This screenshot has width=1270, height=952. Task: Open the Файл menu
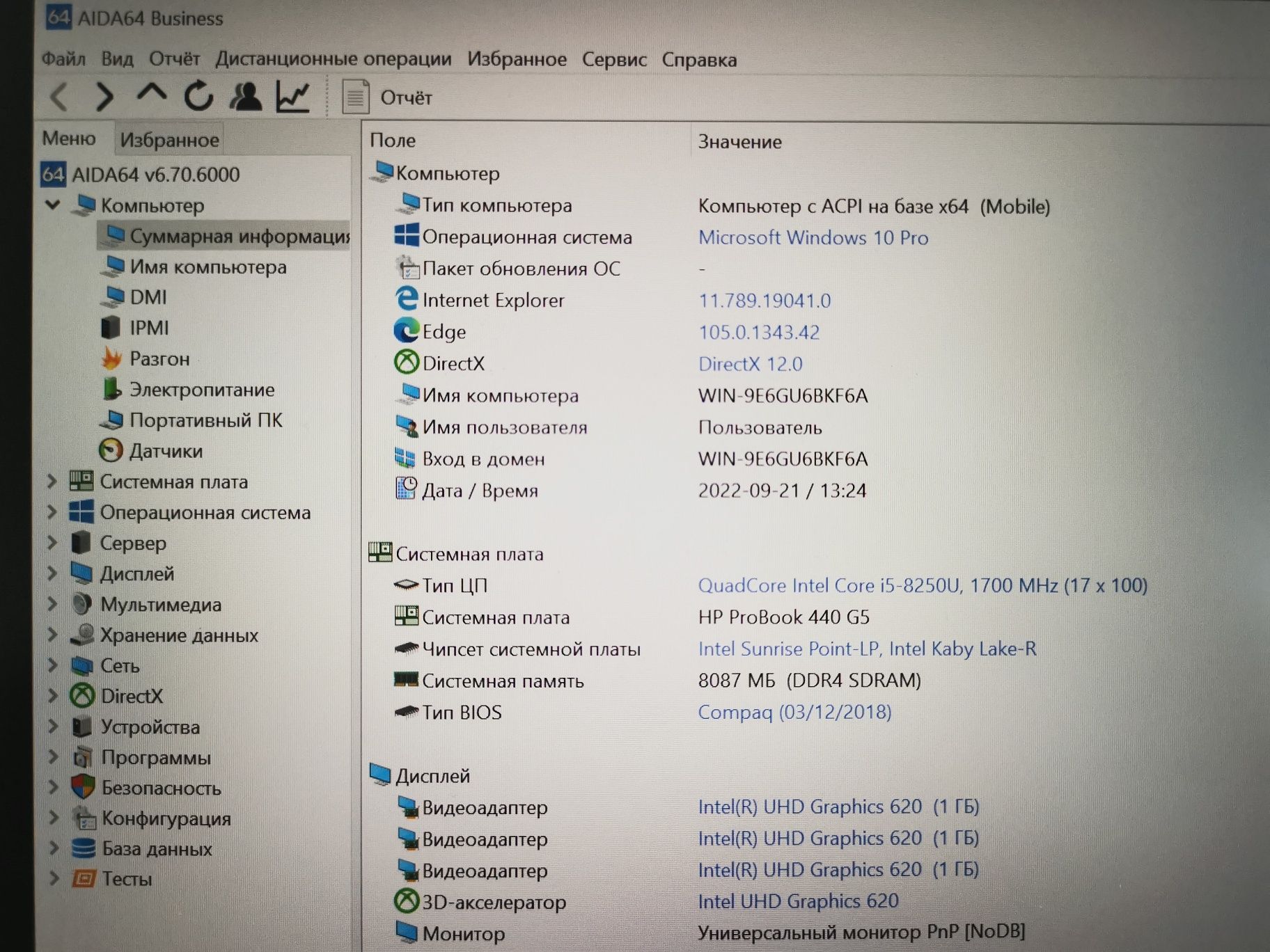tap(63, 58)
